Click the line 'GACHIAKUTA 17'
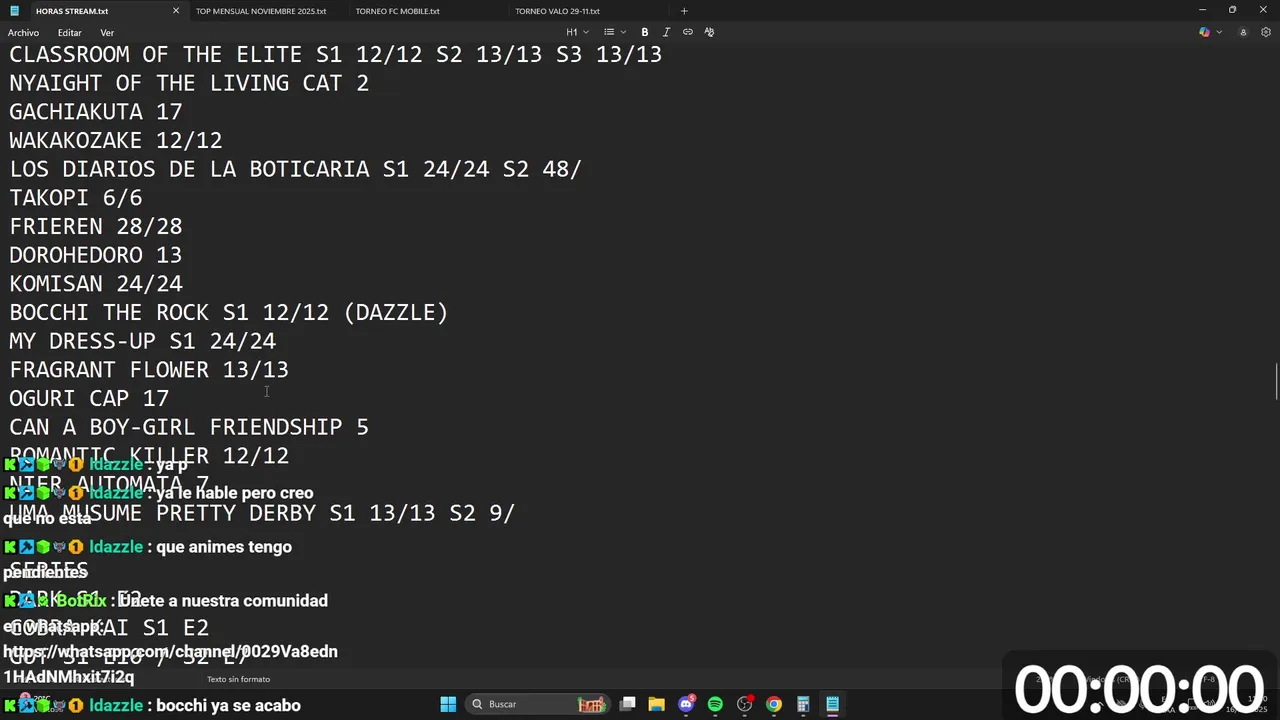Screen dimensions: 1280x720 coord(96,111)
